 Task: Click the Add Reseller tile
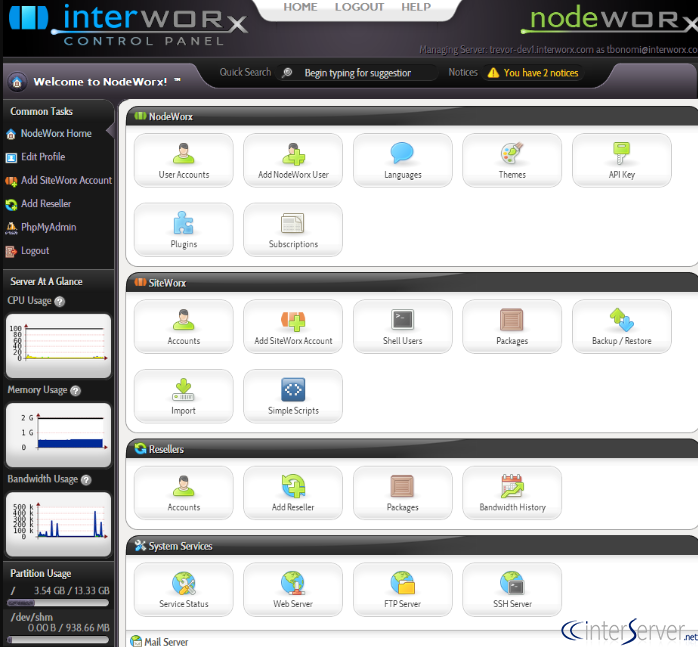click(x=293, y=493)
